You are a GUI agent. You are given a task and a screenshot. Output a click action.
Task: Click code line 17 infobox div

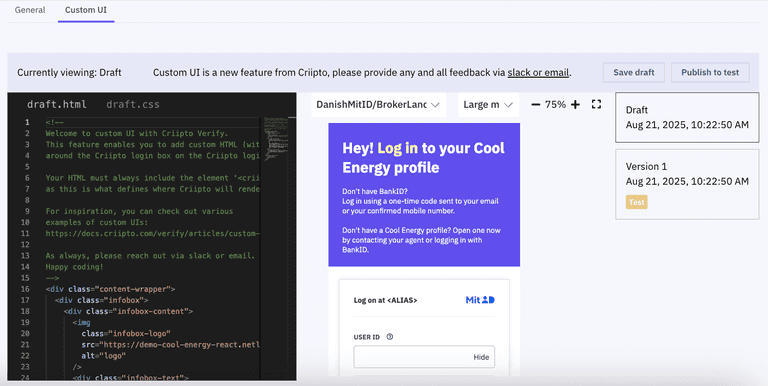coord(101,300)
